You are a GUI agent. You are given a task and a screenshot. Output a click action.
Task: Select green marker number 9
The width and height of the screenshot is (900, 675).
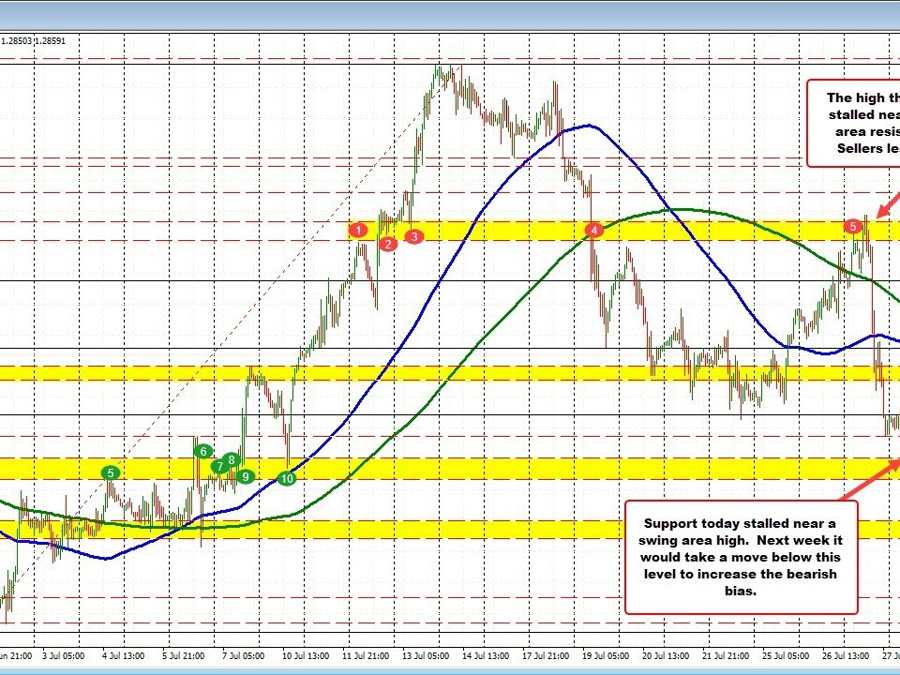[246, 475]
